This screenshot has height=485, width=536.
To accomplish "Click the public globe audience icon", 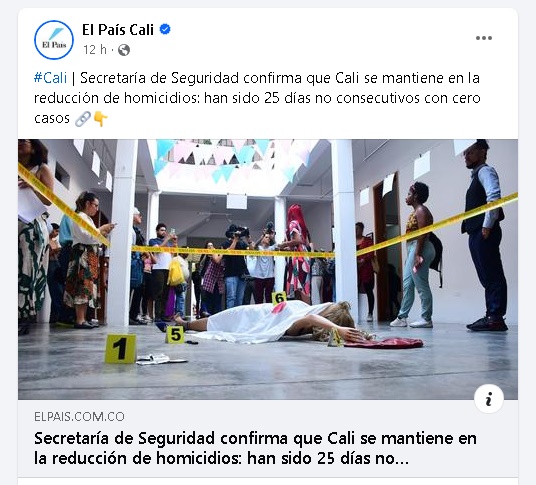I will click(x=124, y=50).
